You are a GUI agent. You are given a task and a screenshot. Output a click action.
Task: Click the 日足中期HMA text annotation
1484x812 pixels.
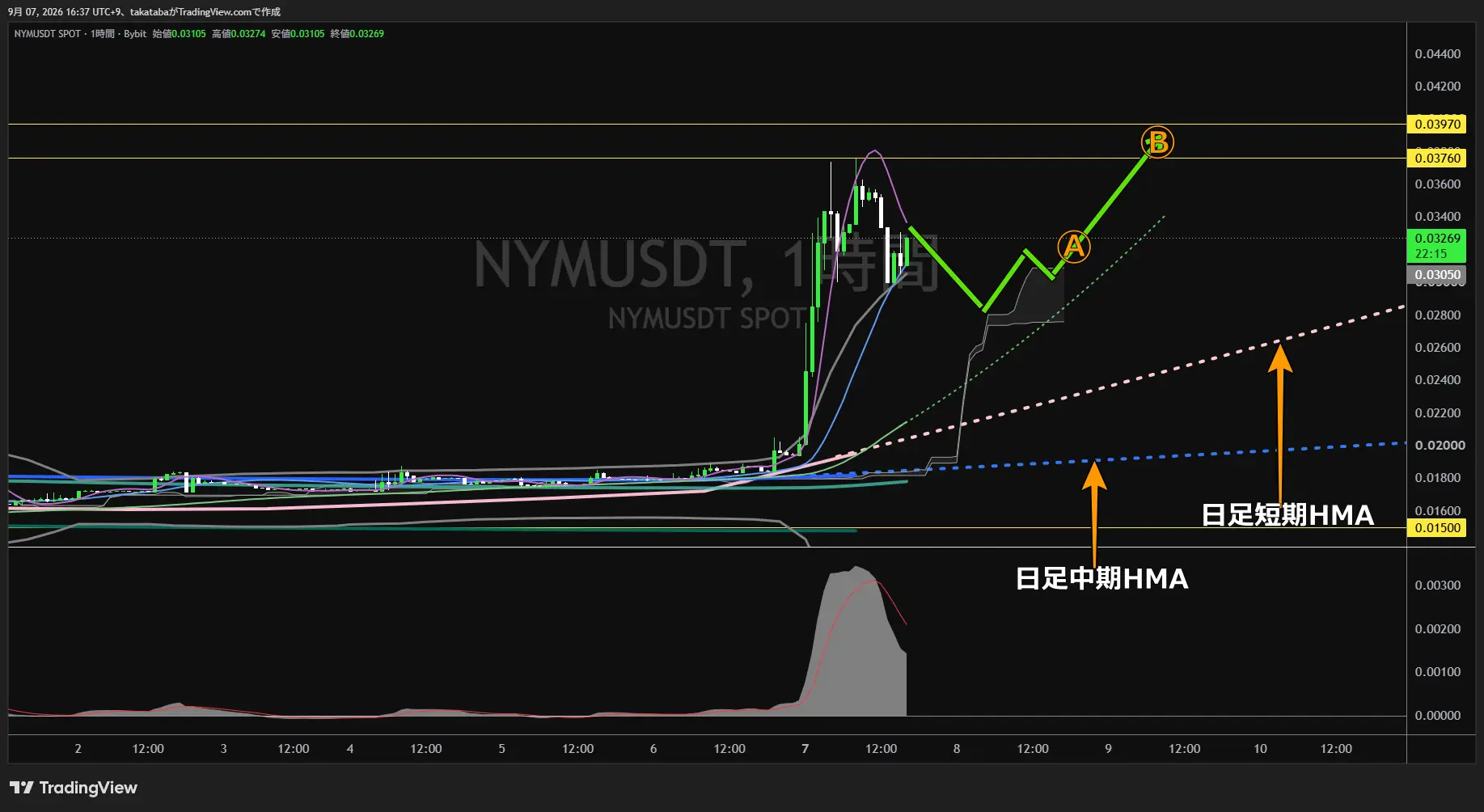tap(1101, 578)
